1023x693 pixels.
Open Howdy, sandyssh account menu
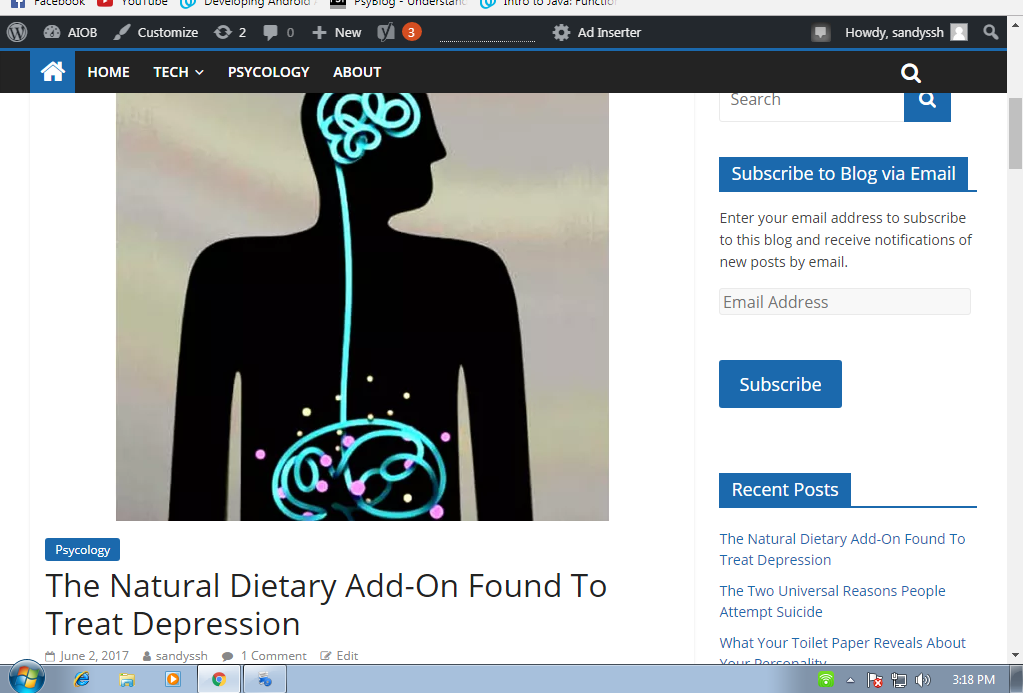coord(906,32)
